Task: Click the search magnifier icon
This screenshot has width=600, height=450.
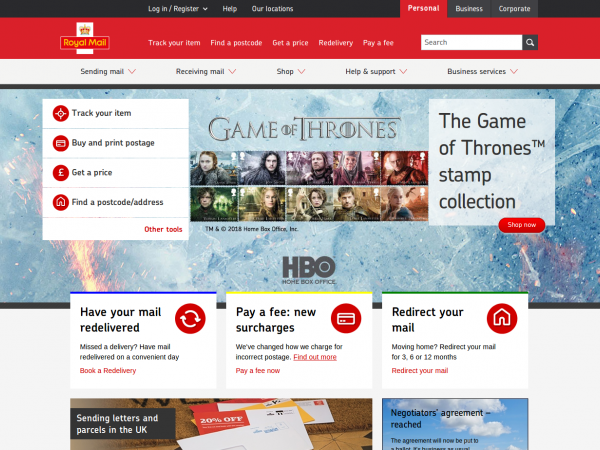Action: [530, 42]
